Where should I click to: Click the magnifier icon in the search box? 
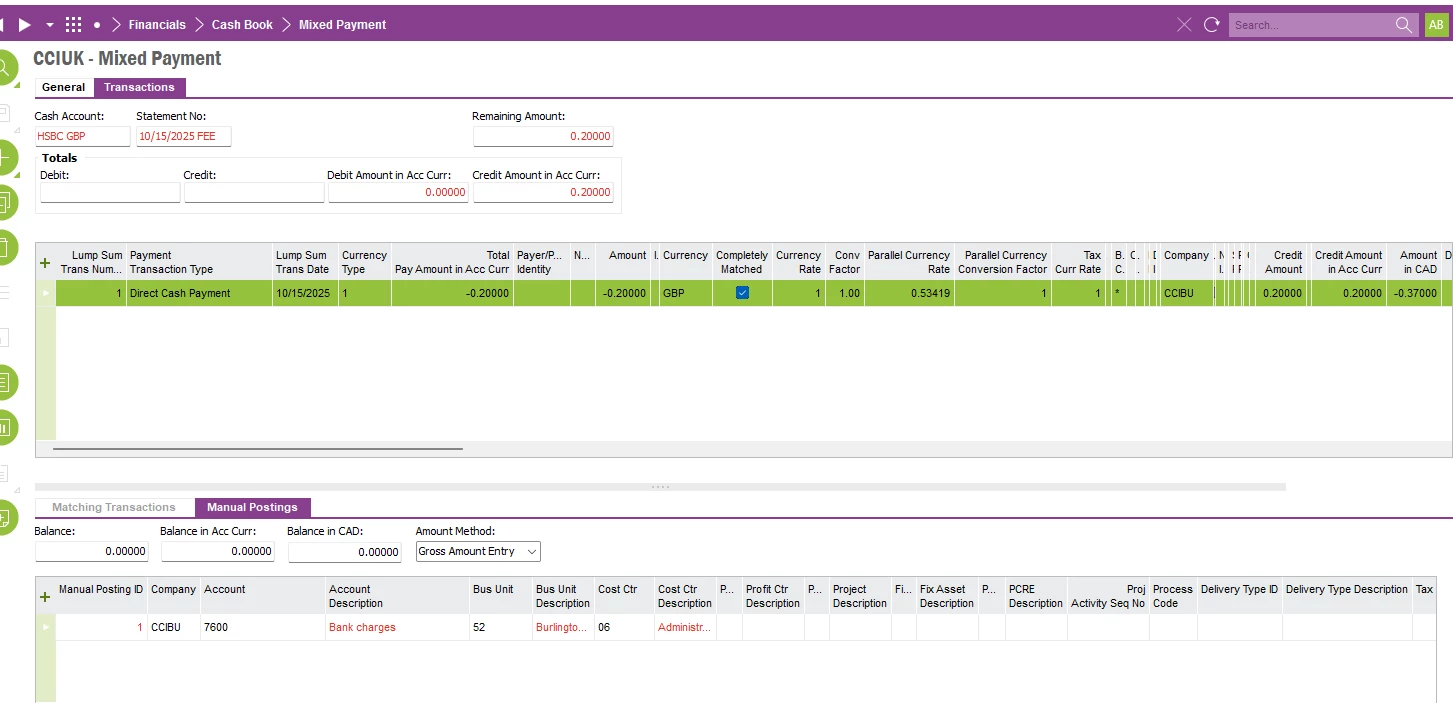1405,25
